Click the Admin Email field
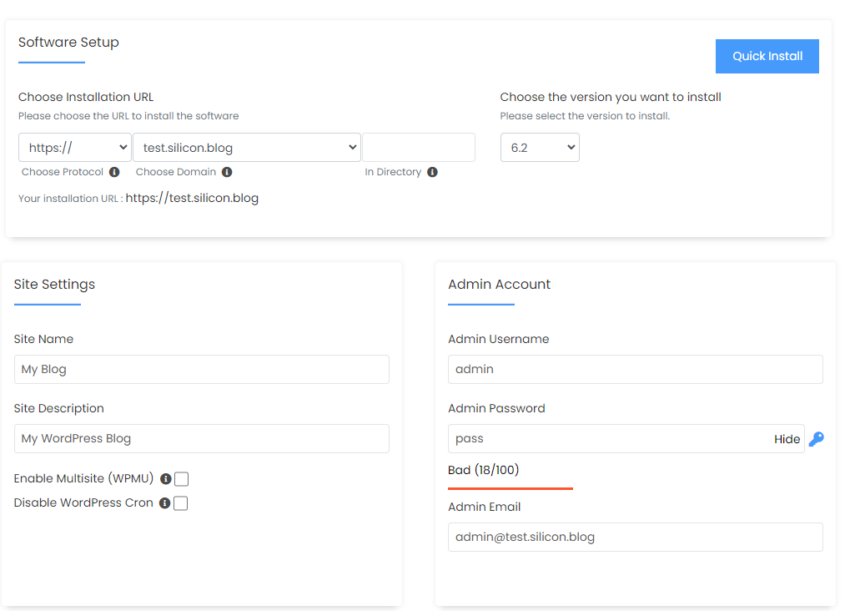Viewport: 850px width, 611px height. point(635,537)
